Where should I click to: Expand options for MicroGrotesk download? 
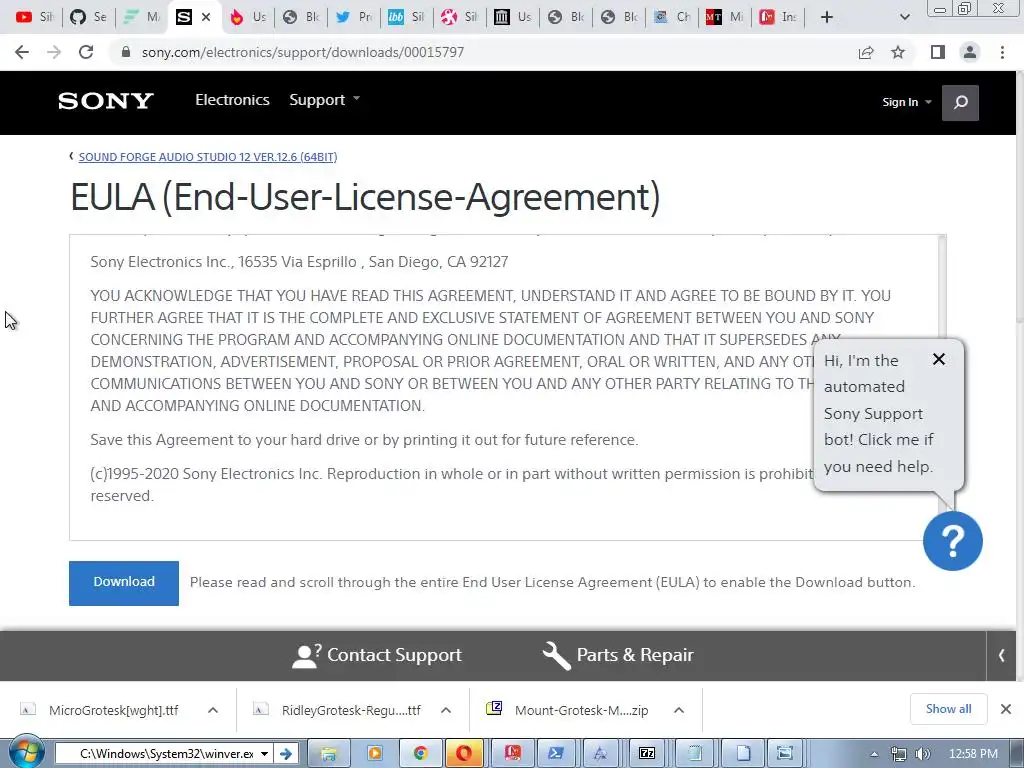click(213, 710)
